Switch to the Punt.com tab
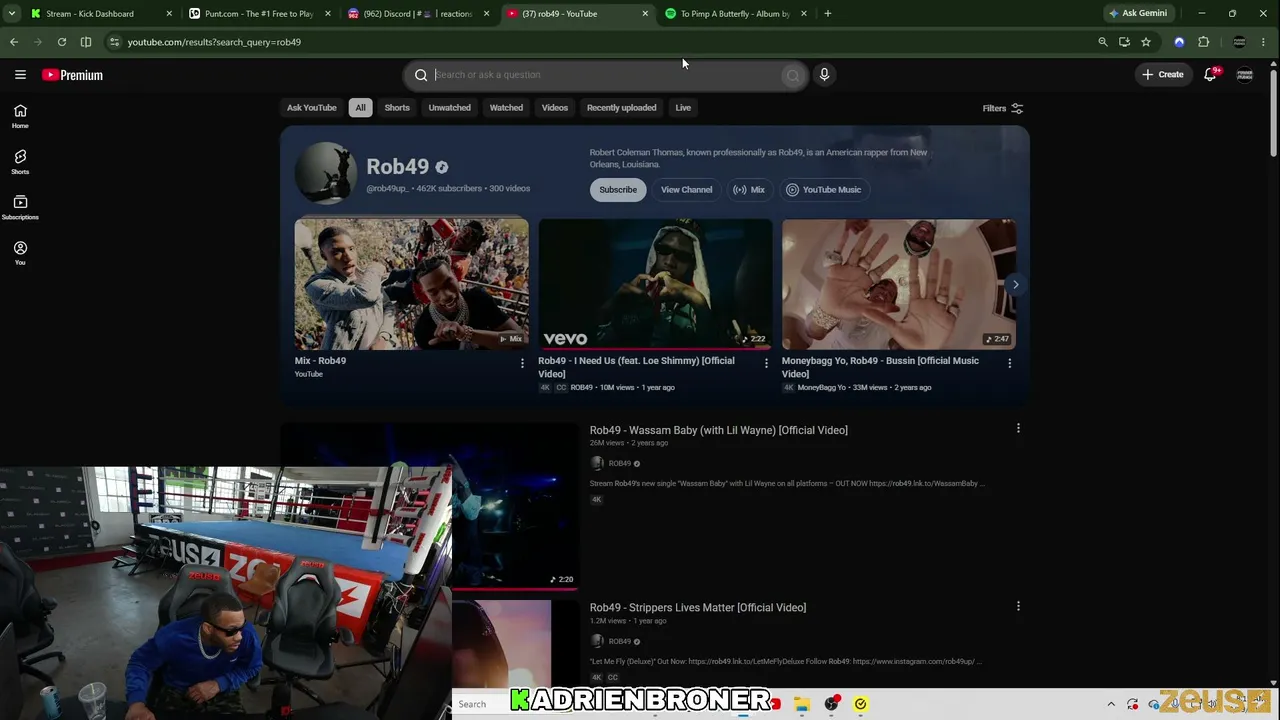1280x720 pixels. pyautogui.click(x=260, y=14)
